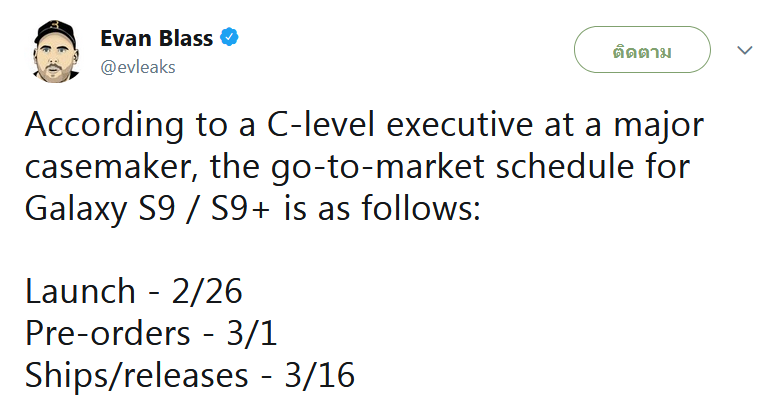Click the 'Ships/releases - 3/16' line
This screenshot has height=401, width=758.
click(x=190, y=375)
